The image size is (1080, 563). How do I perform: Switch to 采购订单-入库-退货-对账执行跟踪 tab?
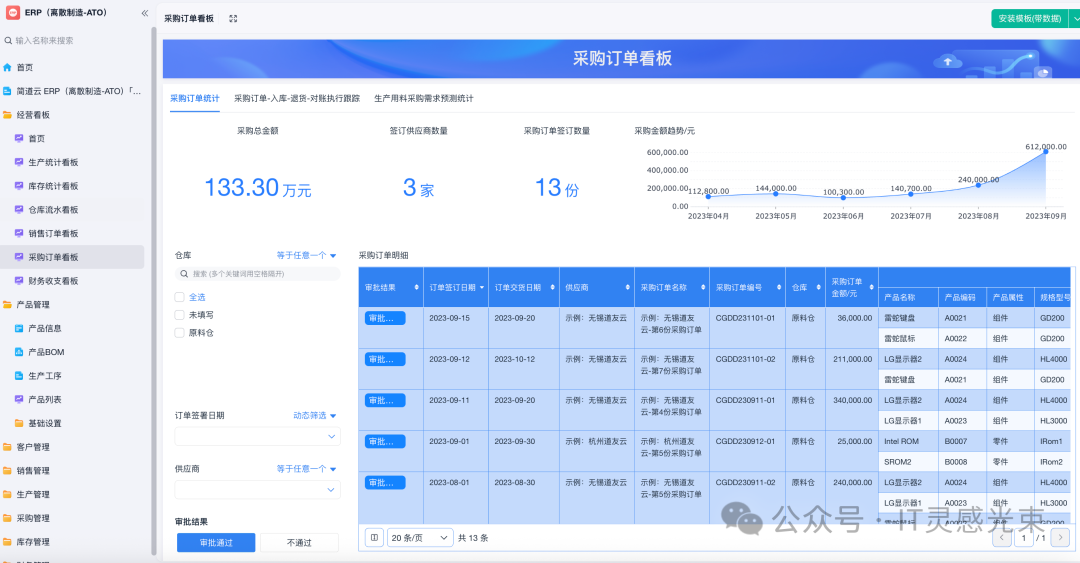click(297, 98)
